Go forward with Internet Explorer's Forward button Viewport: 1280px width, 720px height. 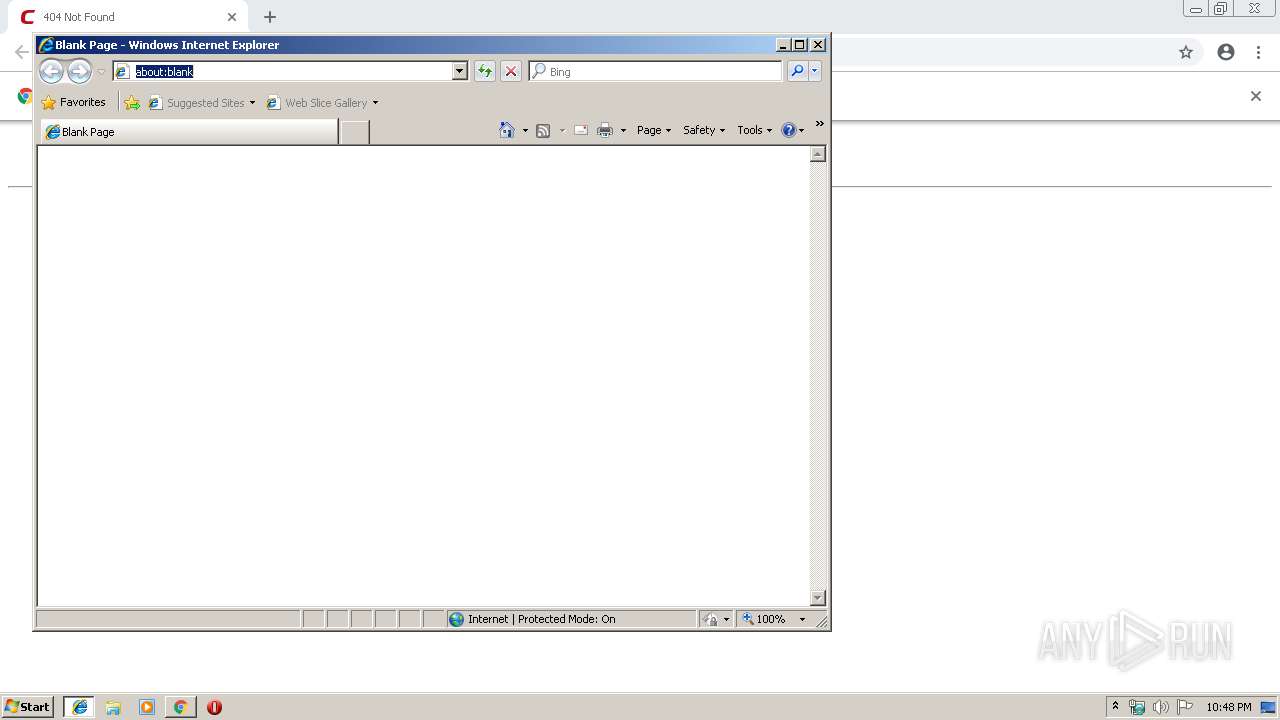pyautogui.click(x=80, y=71)
